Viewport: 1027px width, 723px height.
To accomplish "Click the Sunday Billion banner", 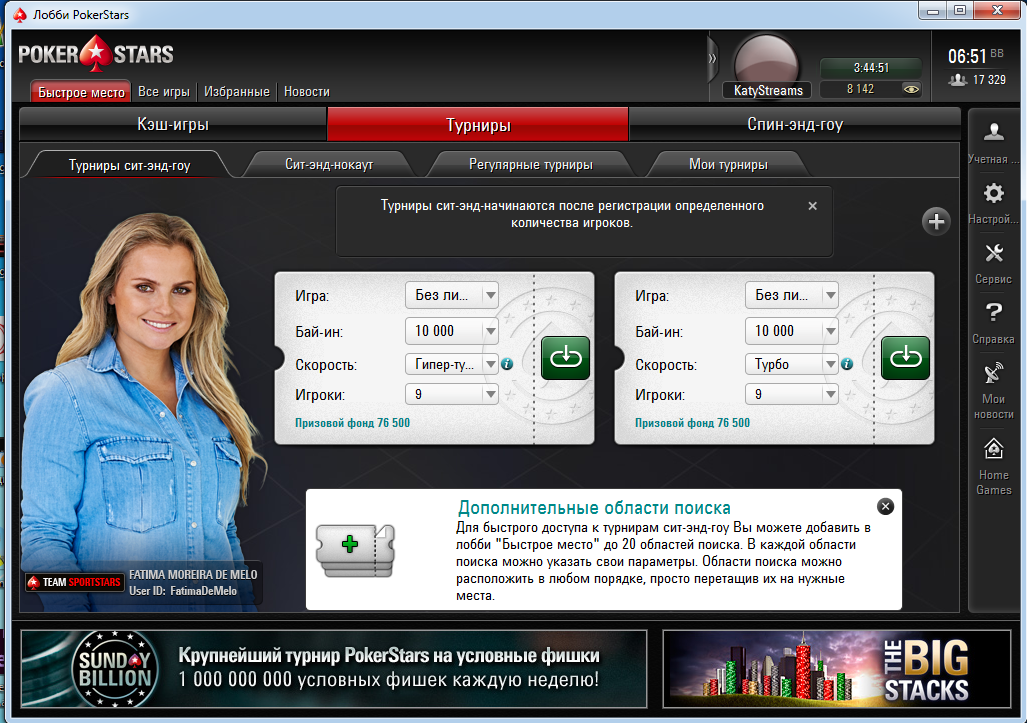I will 333,669.
